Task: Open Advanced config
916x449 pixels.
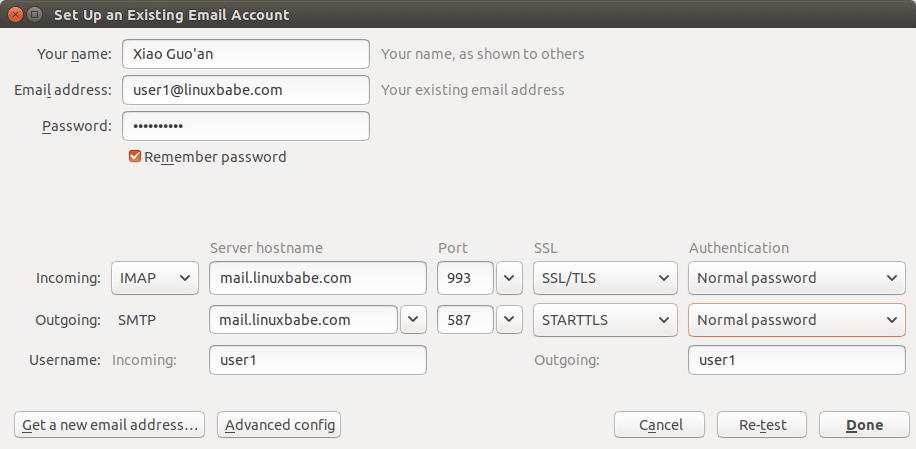Action: click(279, 425)
